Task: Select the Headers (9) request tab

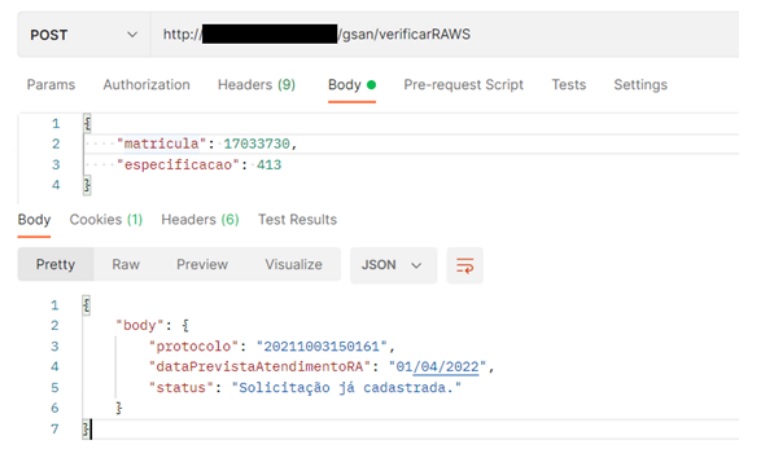Action: tap(256, 85)
